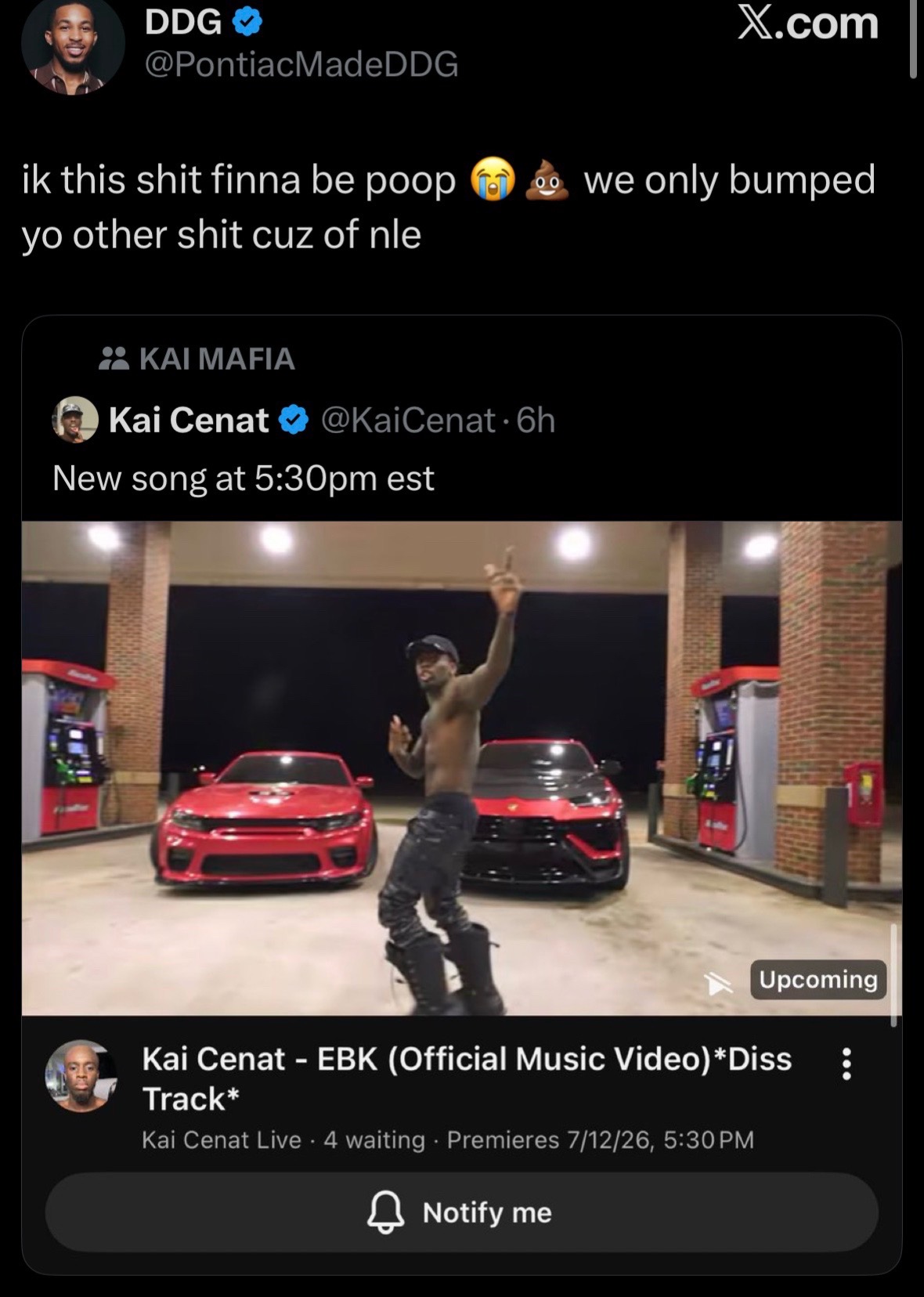Viewport: 924px width, 1297px height.
Task: Open the EBK music video thumbnail
Action: coord(462,768)
